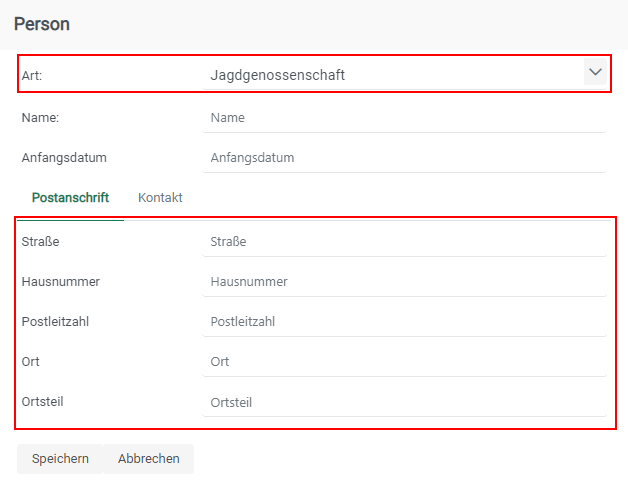Open the Jagdgenossenschaft combo box value

[x=390, y=75]
